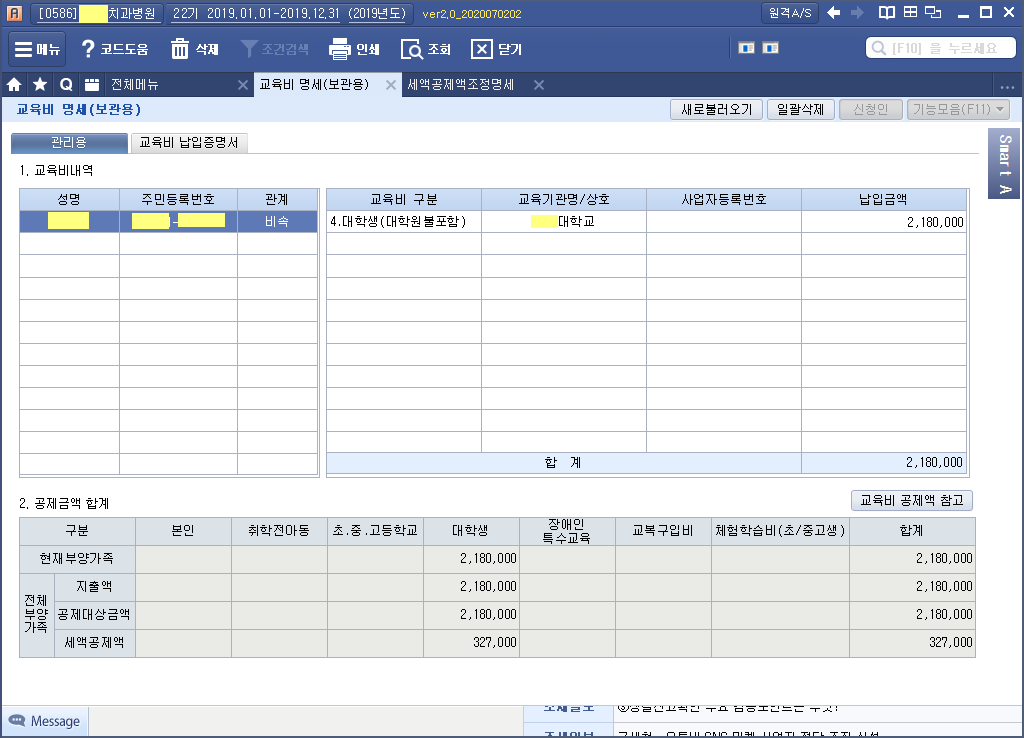Click the 새로불러오기 button
Image resolution: width=1024 pixels, height=738 pixels.
pos(716,110)
